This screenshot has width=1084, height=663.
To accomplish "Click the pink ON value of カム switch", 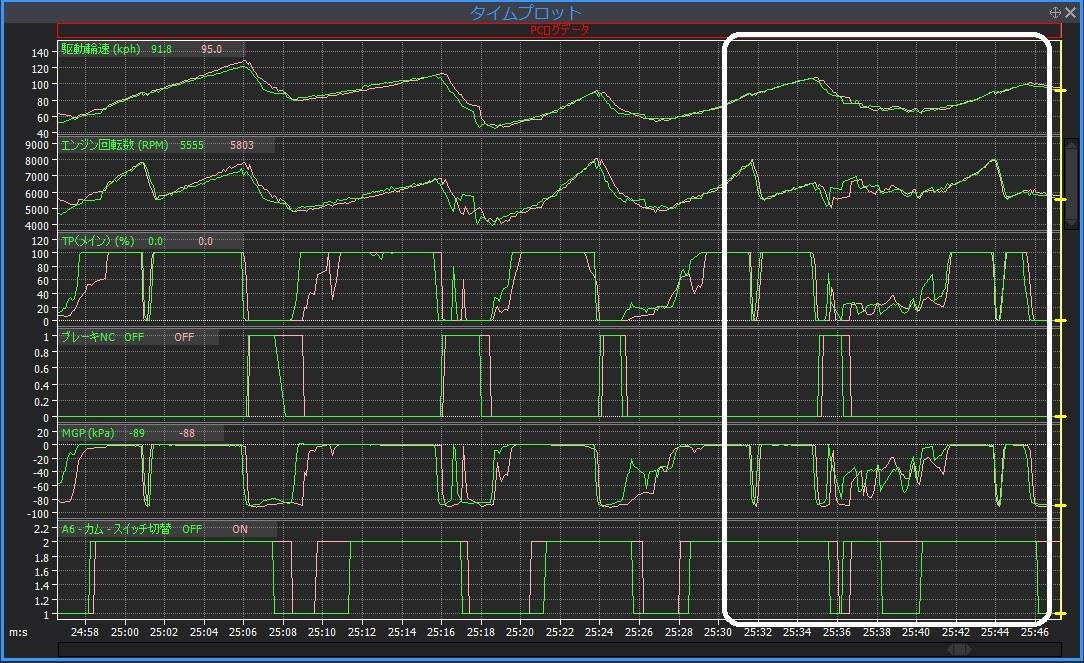I will (x=240, y=530).
